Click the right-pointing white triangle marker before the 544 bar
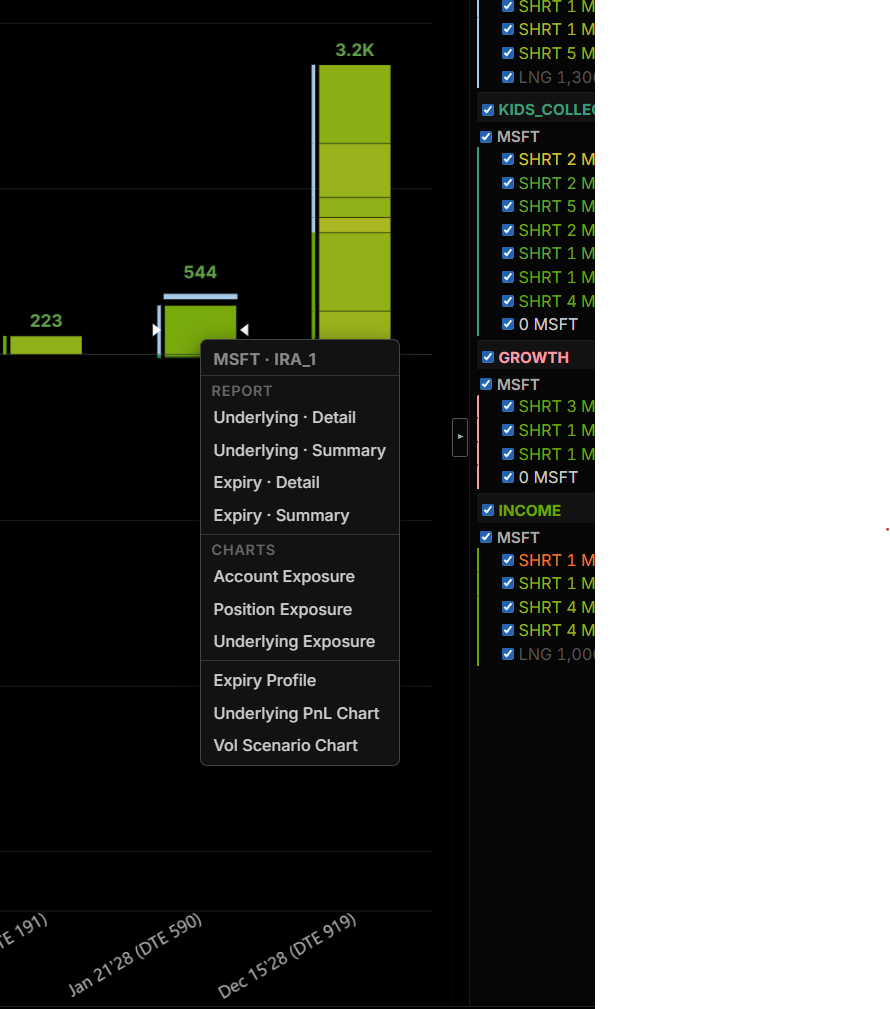 [156, 329]
